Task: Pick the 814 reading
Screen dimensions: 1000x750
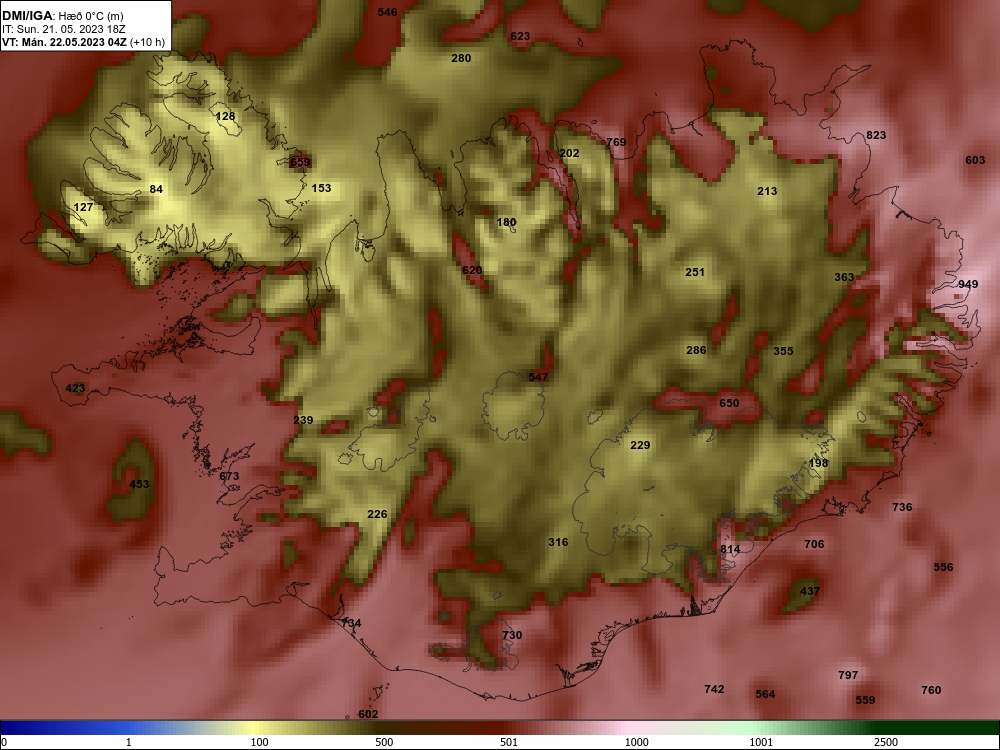Action: pyautogui.click(x=730, y=549)
